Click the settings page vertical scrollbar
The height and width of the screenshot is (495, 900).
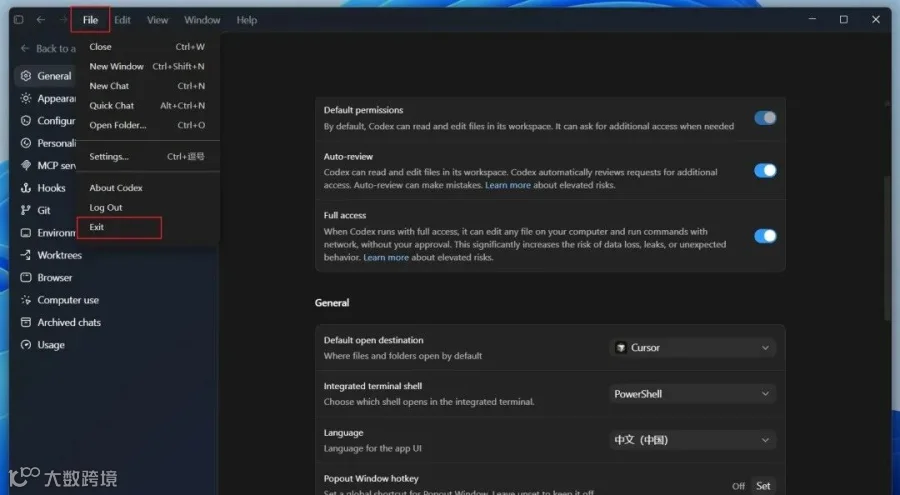tap(889, 247)
